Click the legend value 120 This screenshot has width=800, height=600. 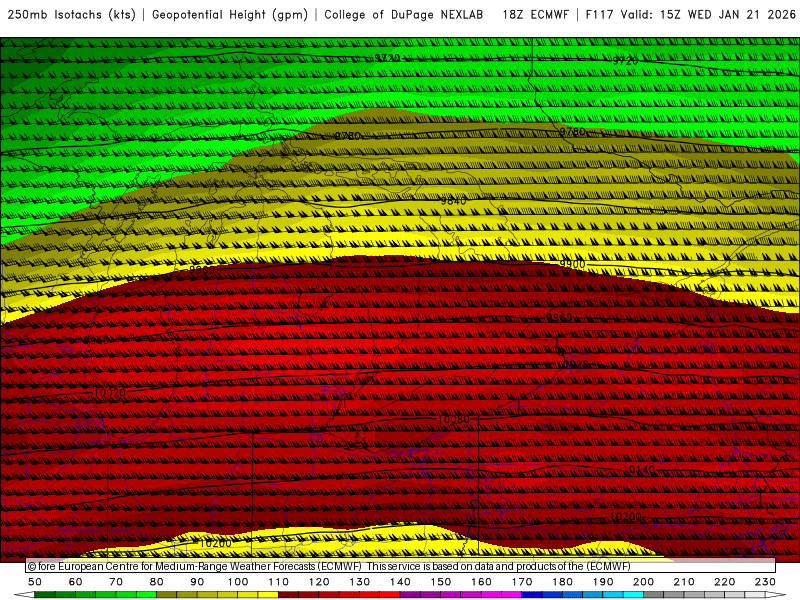click(319, 582)
